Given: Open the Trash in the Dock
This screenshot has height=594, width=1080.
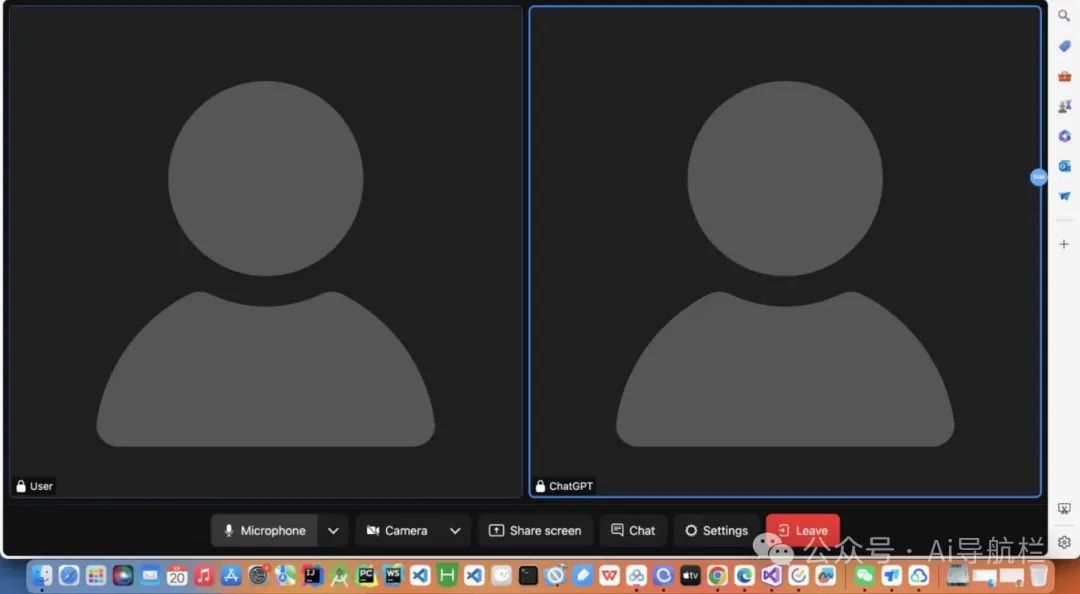Looking at the screenshot, I should [1039, 575].
